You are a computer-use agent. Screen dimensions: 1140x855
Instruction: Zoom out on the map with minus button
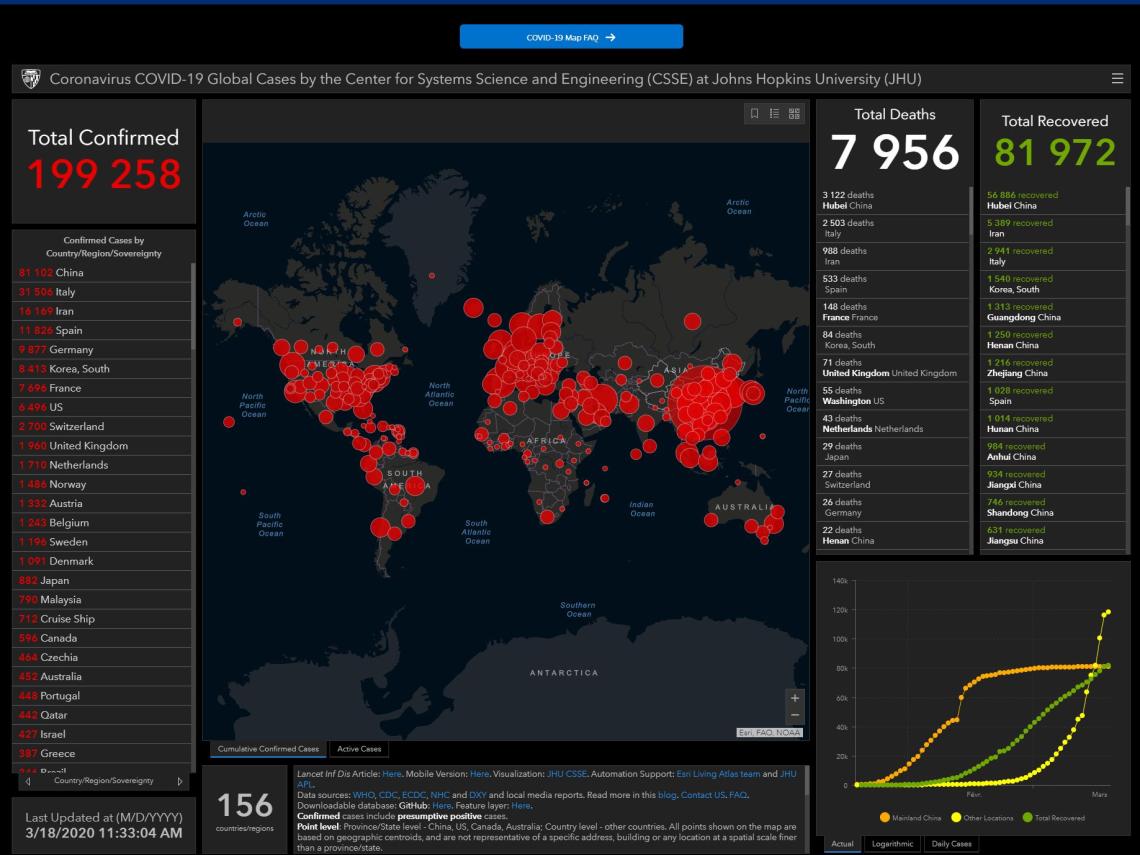tap(795, 715)
